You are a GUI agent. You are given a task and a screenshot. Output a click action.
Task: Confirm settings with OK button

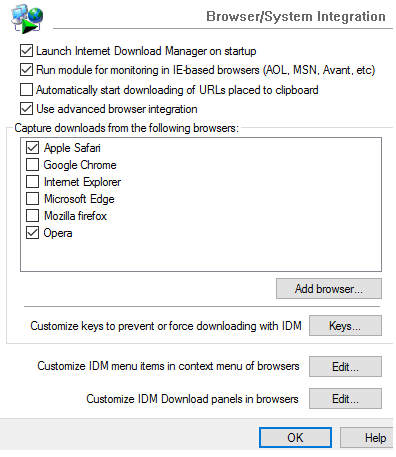pyautogui.click(x=295, y=438)
